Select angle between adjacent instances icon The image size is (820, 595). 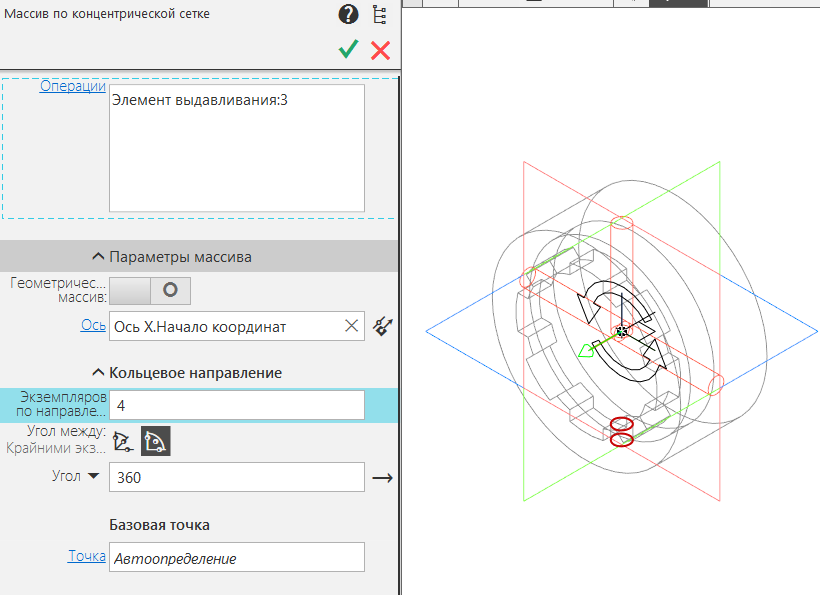pos(123,441)
